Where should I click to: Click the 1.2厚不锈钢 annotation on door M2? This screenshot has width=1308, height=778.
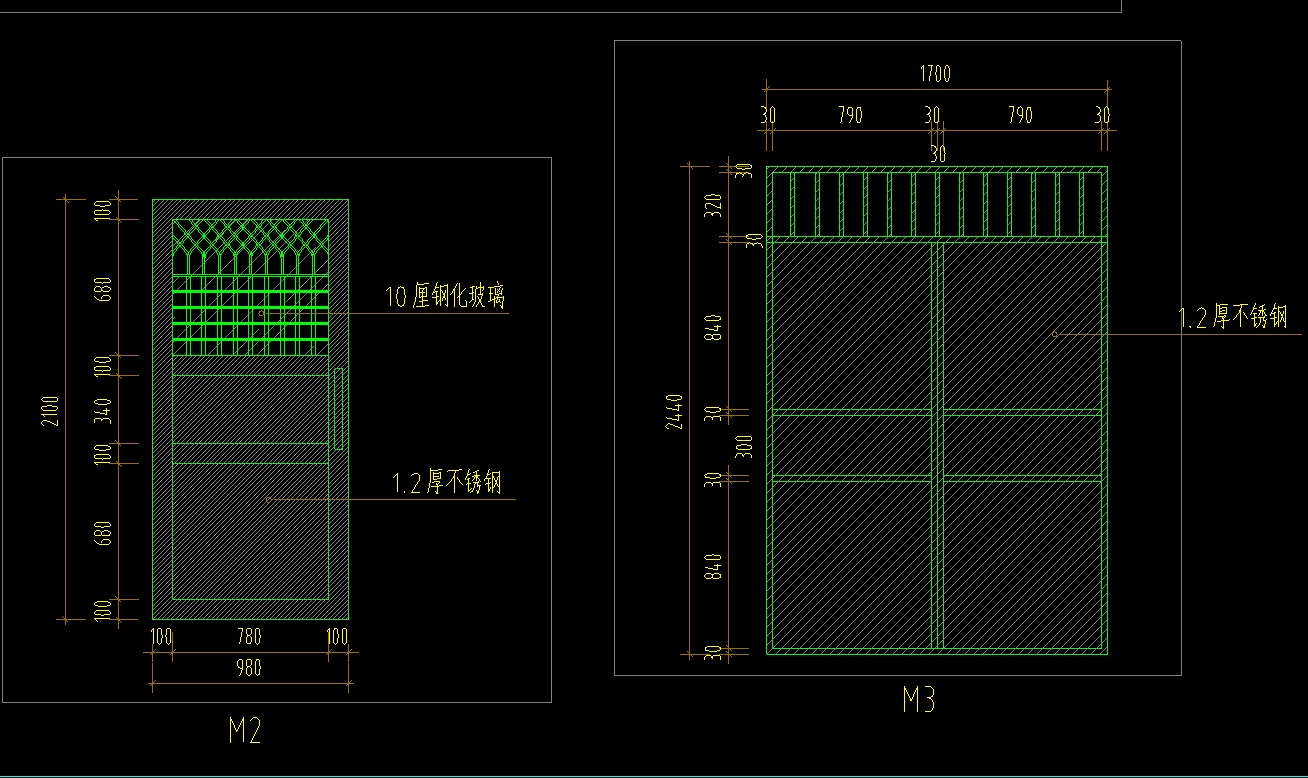pyautogui.click(x=447, y=483)
